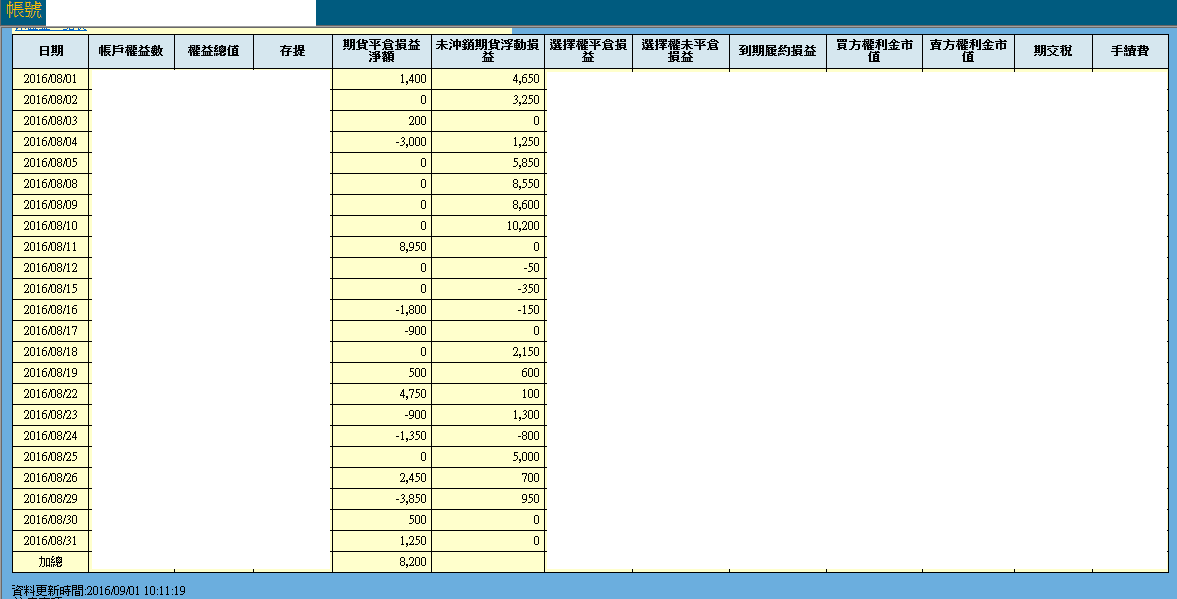Select the 2016/08/04 date cell
The image size is (1177, 599).
[51, 142]
